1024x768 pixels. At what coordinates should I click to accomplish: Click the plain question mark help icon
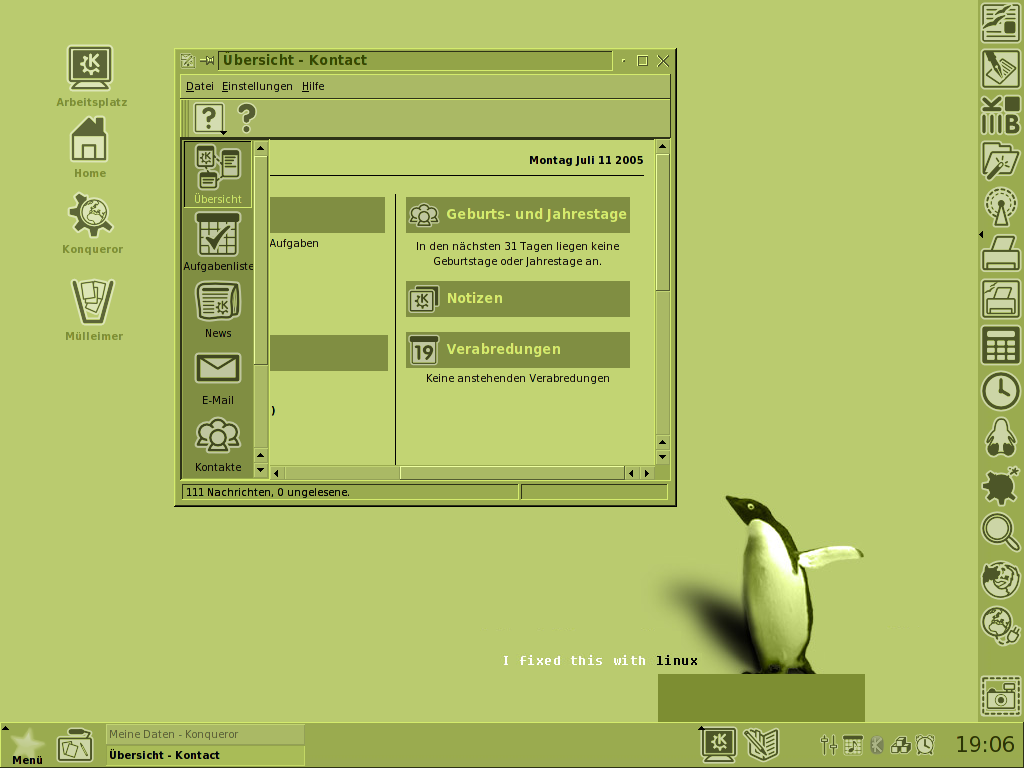(246, 118)
